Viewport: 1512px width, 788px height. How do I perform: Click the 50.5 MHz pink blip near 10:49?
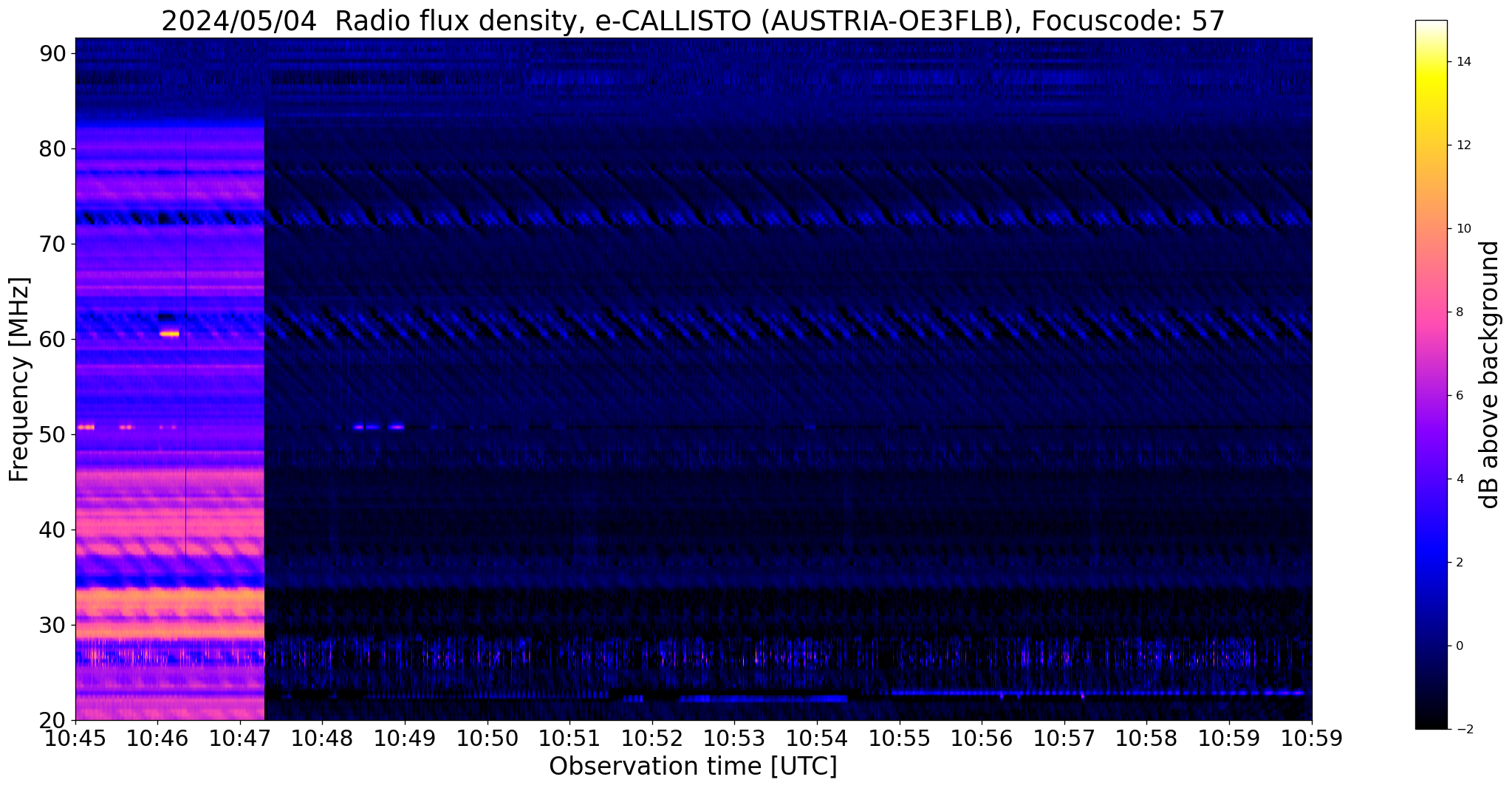(x=397, y=427)
